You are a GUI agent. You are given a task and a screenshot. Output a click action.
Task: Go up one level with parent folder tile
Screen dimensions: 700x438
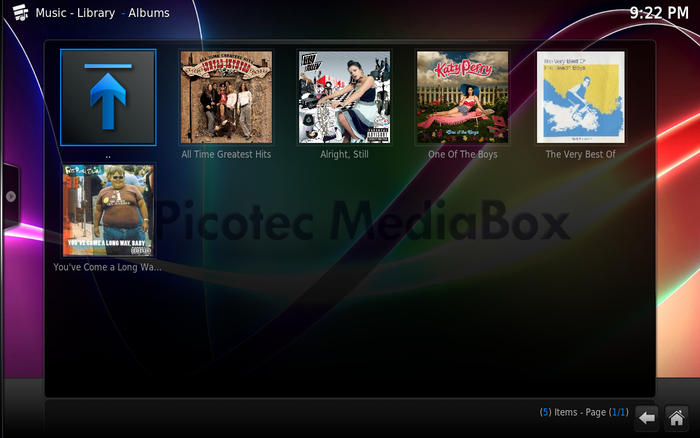coord(108,97)
